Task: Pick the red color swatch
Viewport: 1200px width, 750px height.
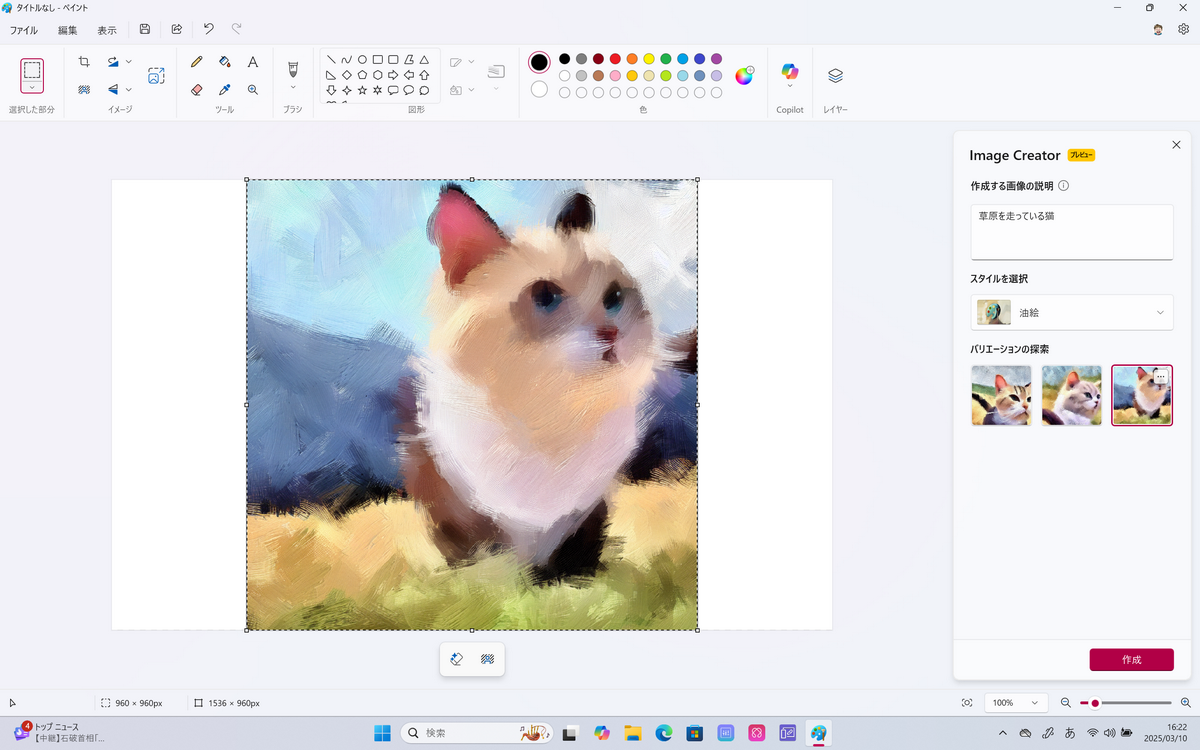Action: pos(615,59)
